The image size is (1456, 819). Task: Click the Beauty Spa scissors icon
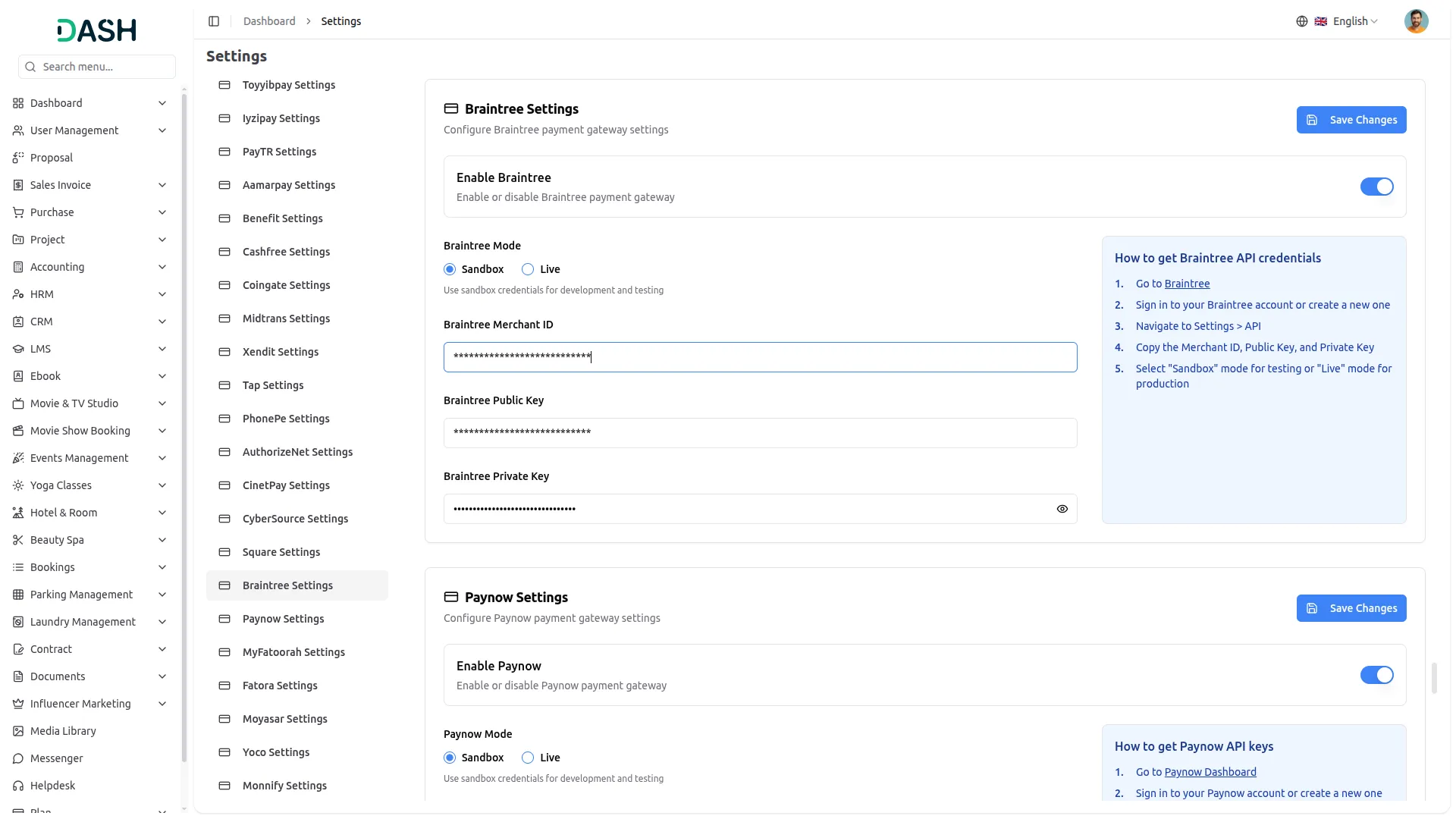tap(18, 540)
